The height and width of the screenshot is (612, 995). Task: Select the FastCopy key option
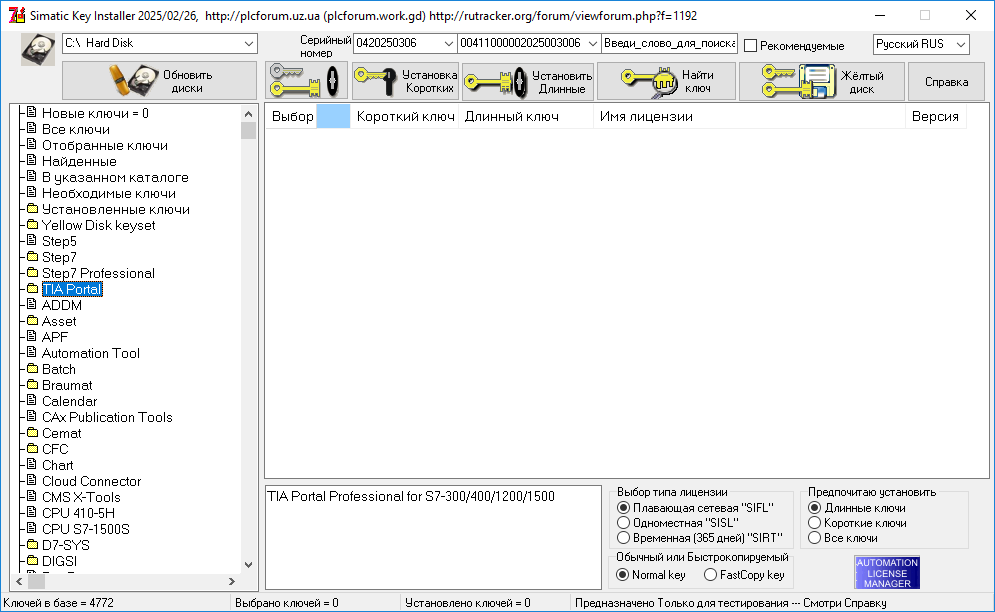pyautogui.click(x=710, y=575)
